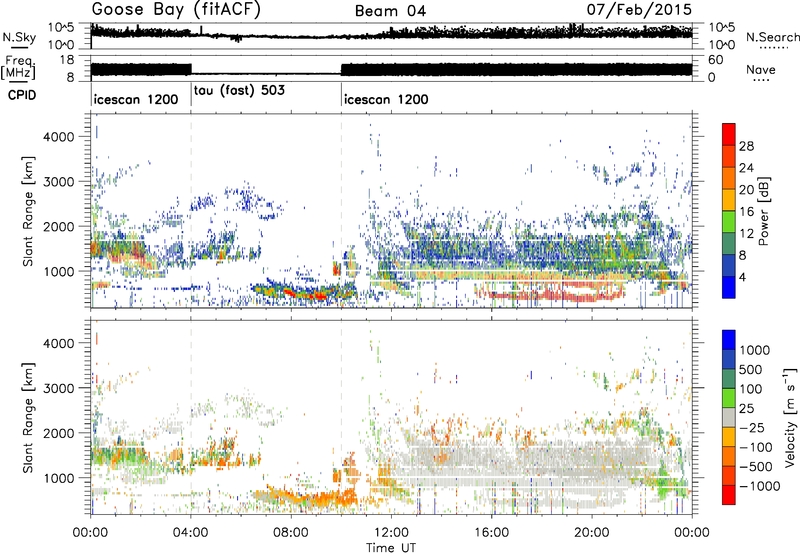Click the noise trace in the N.Sky panel

click(391, 34)
